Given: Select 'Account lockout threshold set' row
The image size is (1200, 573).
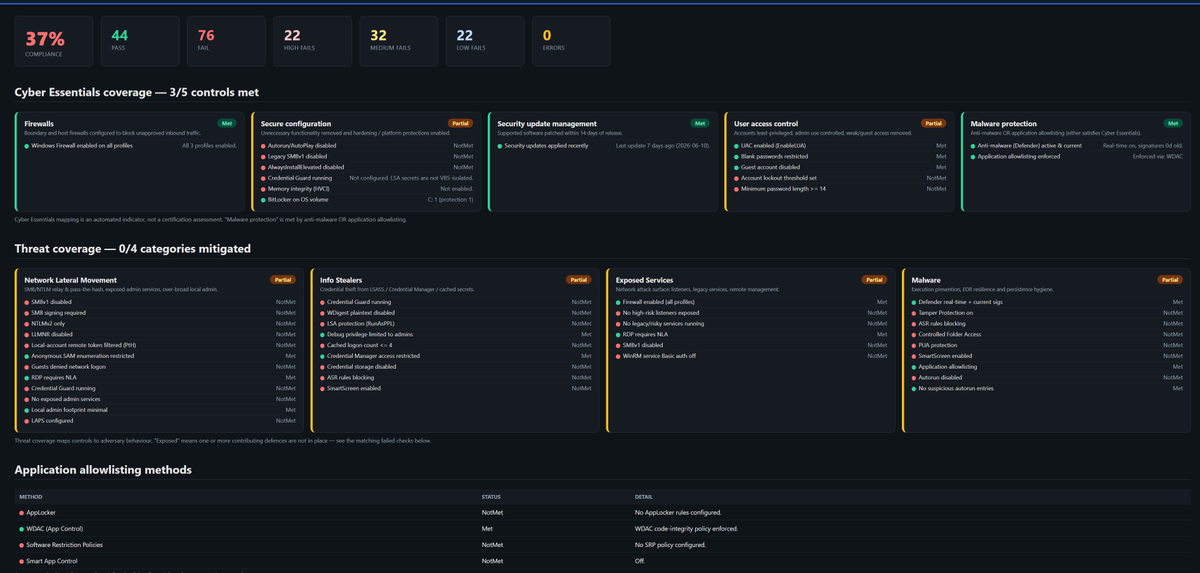Looking at the screenshot, I should (x=840, y=178).
